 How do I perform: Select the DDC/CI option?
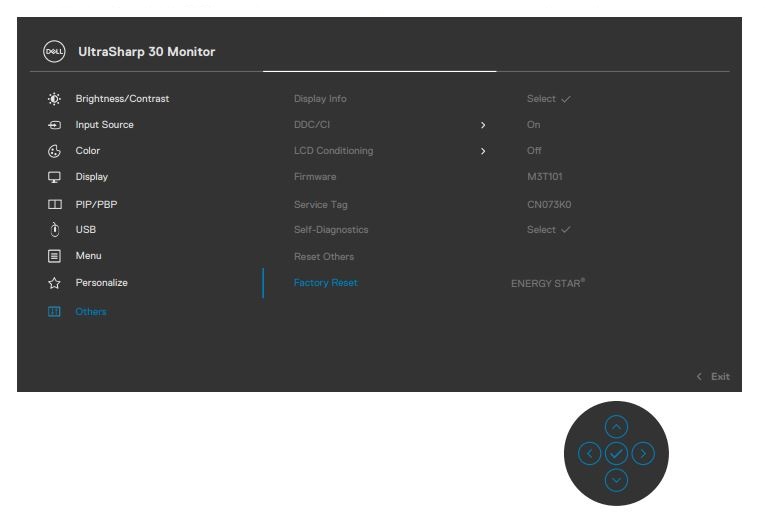coord(312,124)
